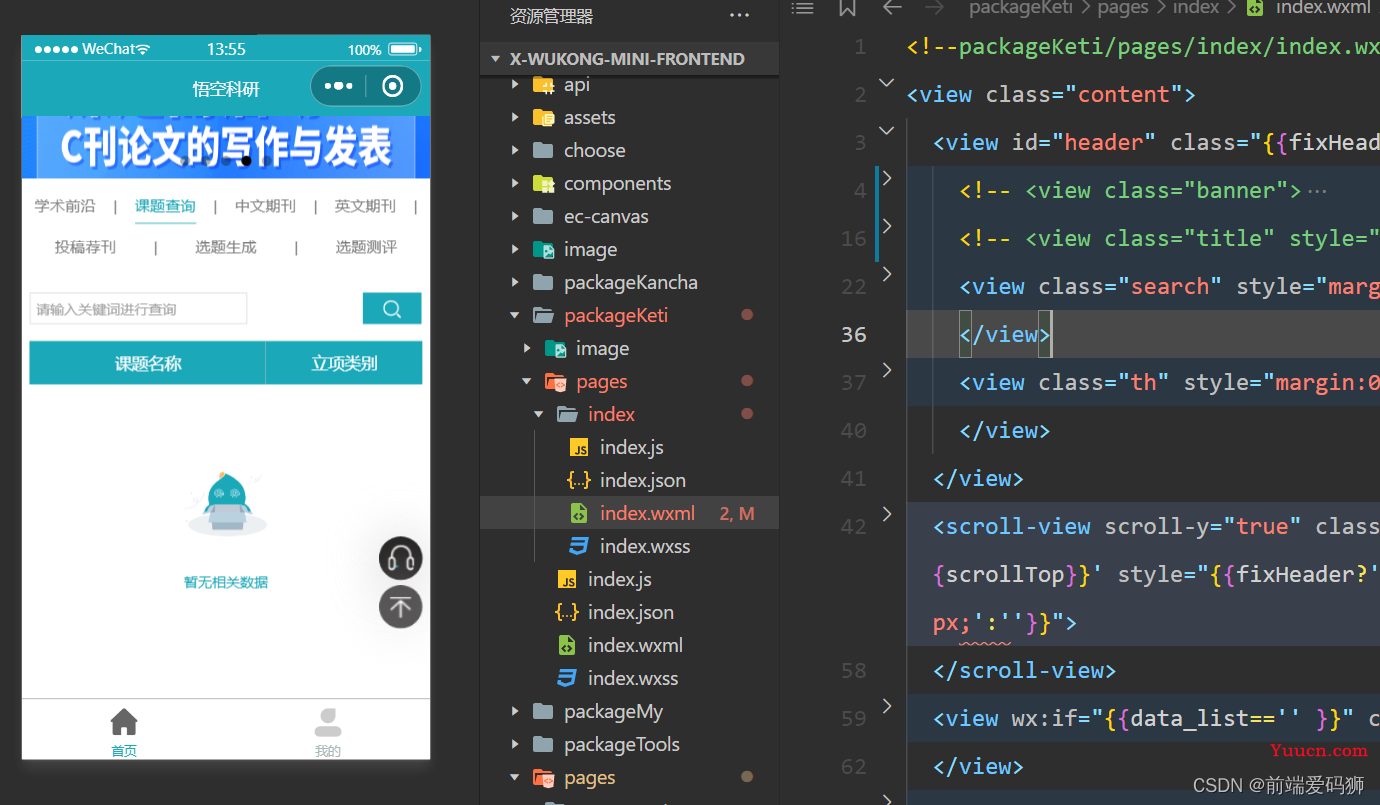The height and width of the screenshot is (805, 1380).
Task: Click the folded ellipsis after banner comment
Action: 1317,190
